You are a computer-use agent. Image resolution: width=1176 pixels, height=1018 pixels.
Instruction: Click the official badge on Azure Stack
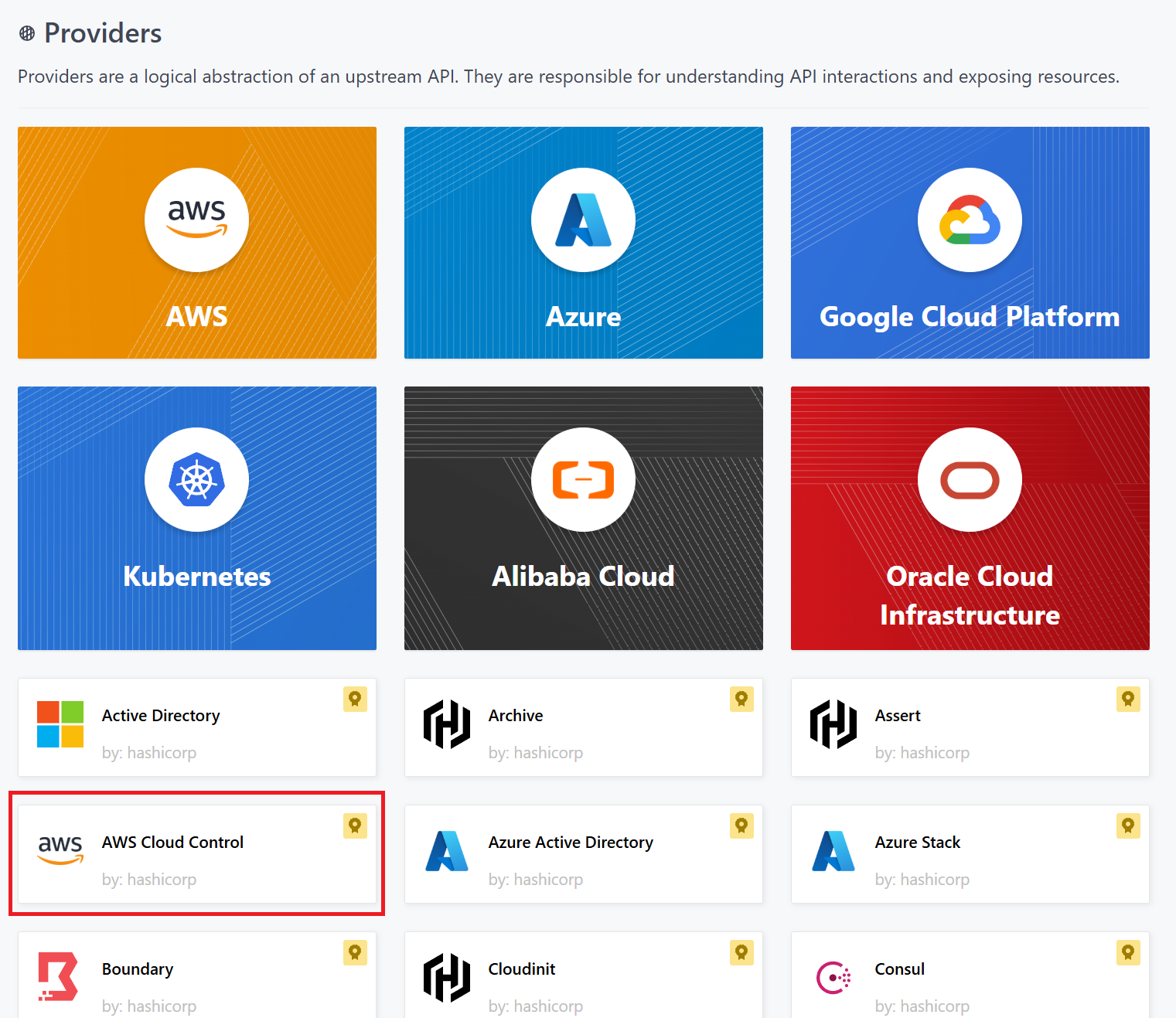click(x=1128, y=826)
